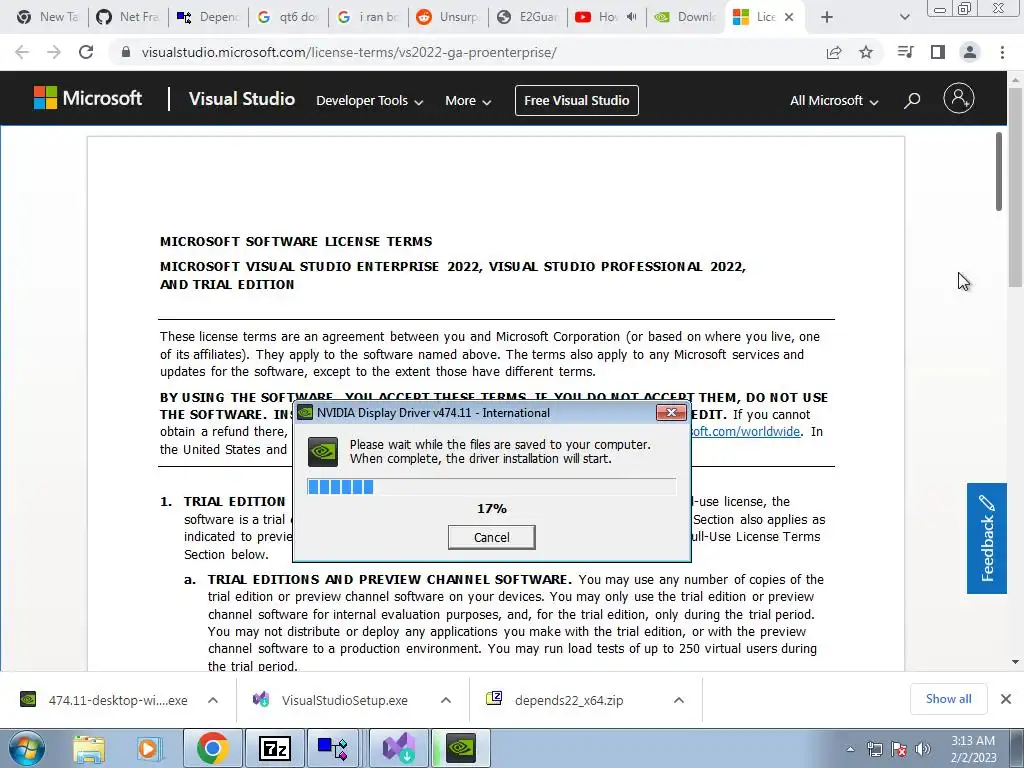Expand Developer Tools menu
Image resolution: width=1024 pixels, height=768 pixels.
[x=370, y=101]
